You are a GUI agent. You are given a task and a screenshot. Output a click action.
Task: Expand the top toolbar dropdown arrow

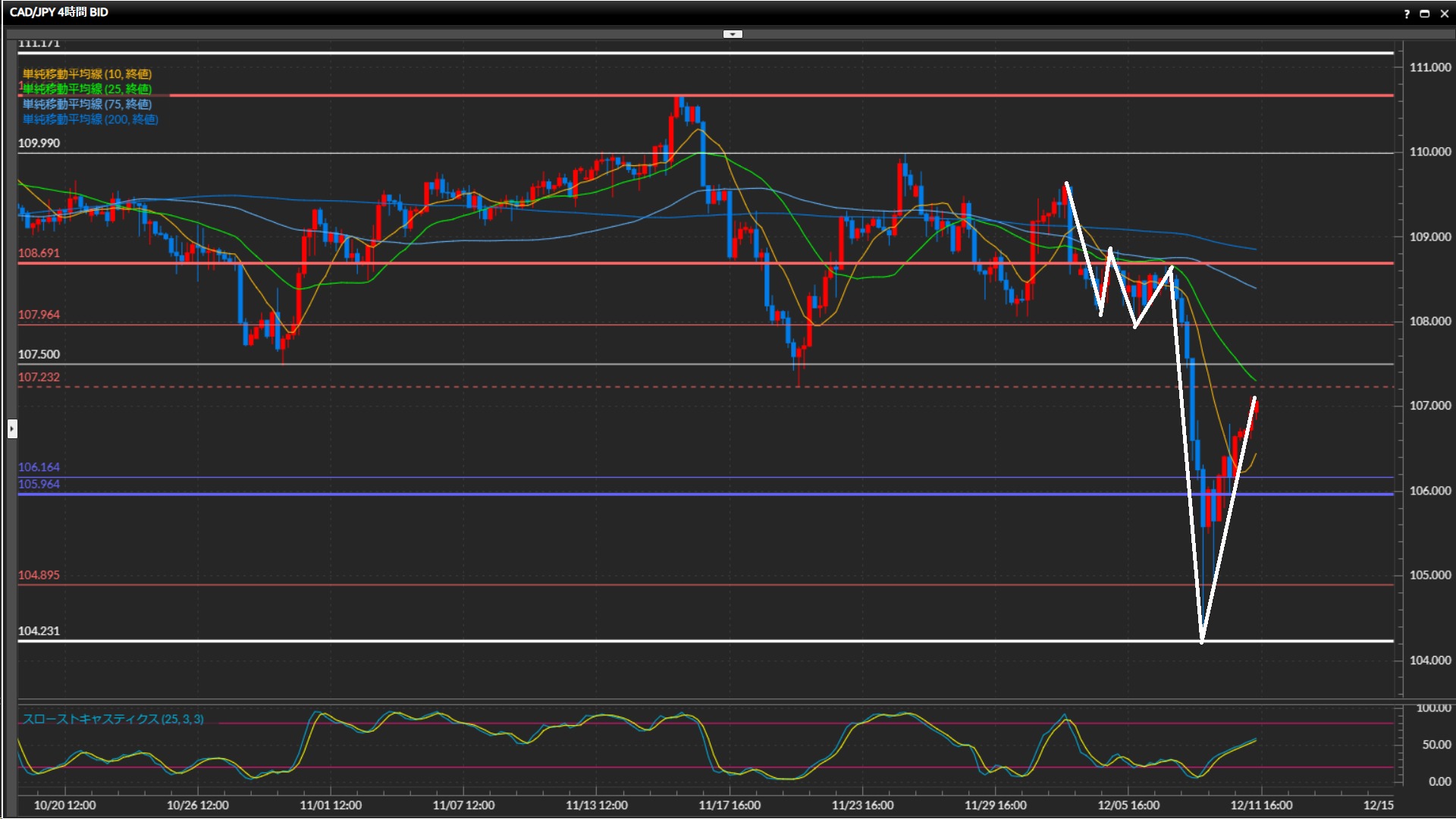733,34
